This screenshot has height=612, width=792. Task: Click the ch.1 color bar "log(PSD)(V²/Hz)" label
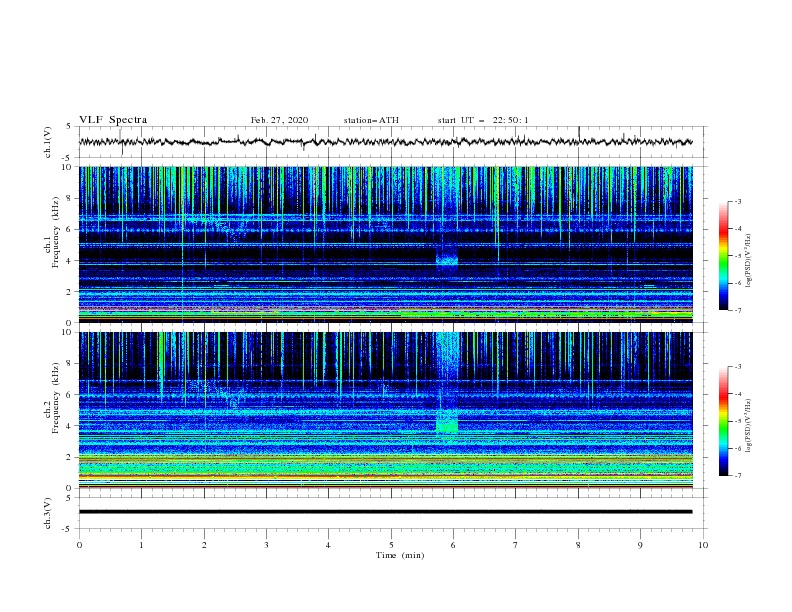tap(748, 261)
